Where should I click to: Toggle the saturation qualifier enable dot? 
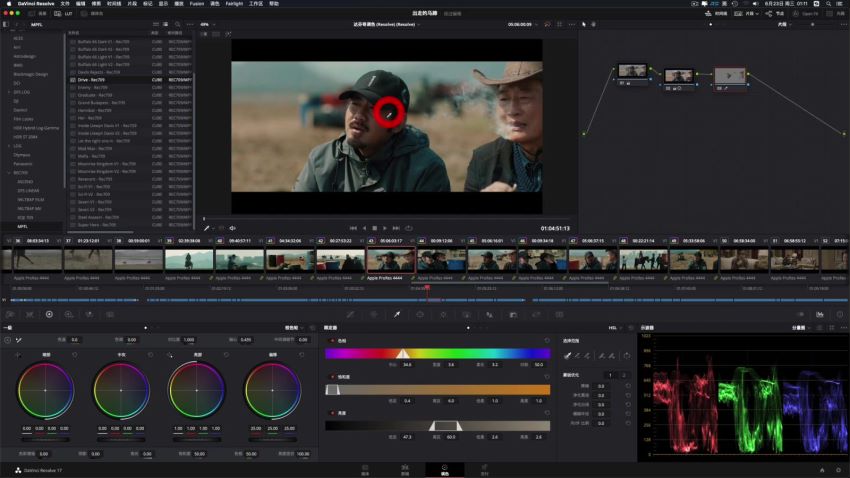click(x=332, y=377)
